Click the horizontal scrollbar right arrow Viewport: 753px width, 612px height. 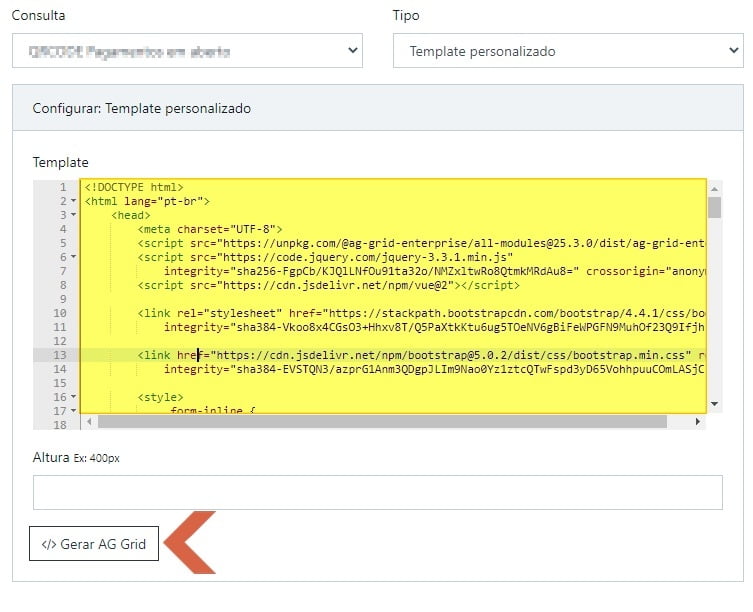(699, 422)
